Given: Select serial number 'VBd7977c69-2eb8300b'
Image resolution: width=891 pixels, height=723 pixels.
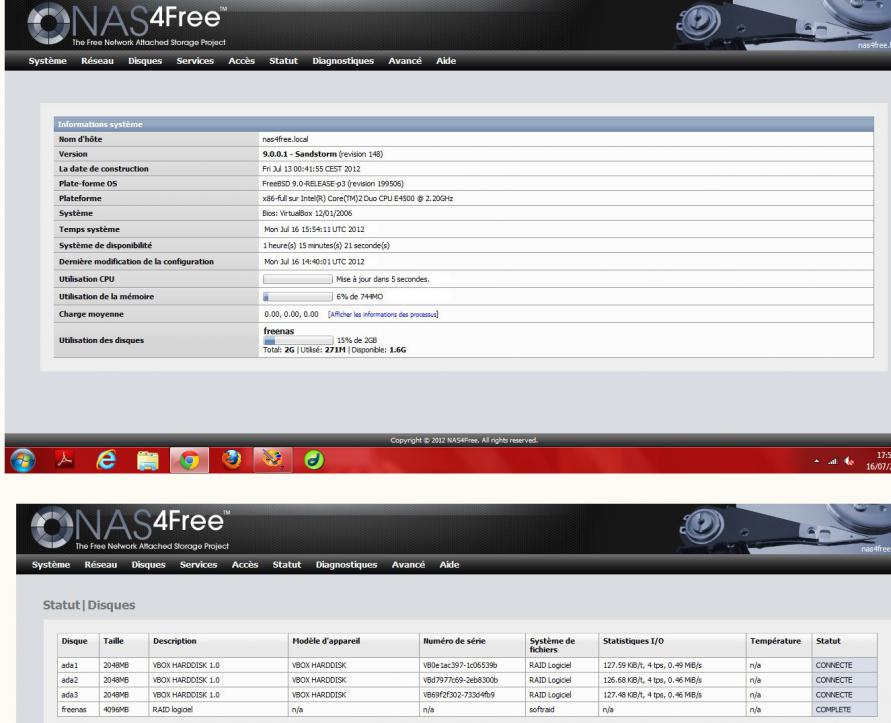Looking at the screenshot, I should pyautogui.click(x=460, y=680).
